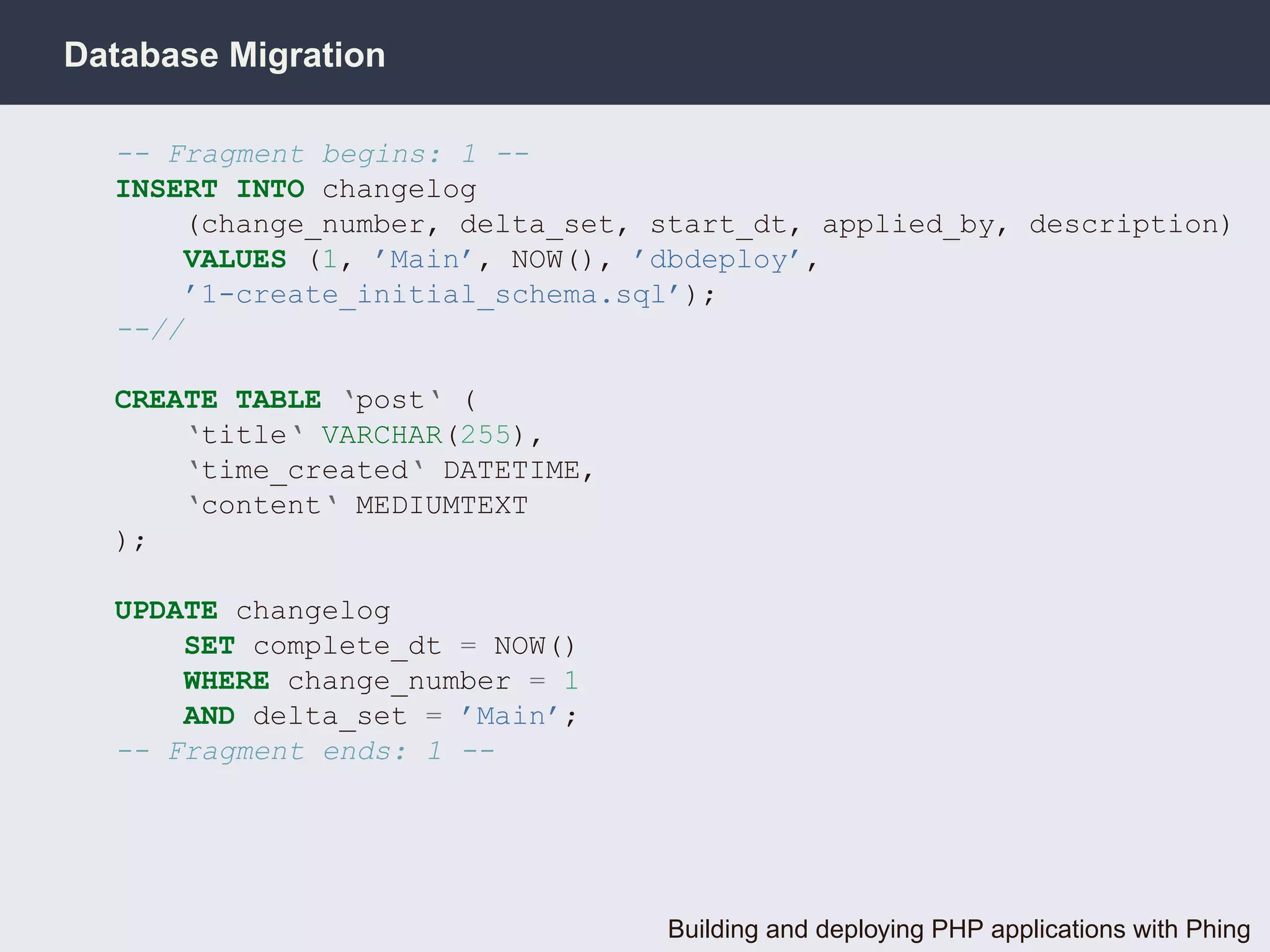The width and height of the screenshot is (1270, 952).
Task: Click the 'change_number' column name in parentheses
Action: click(x=313, y=224)
